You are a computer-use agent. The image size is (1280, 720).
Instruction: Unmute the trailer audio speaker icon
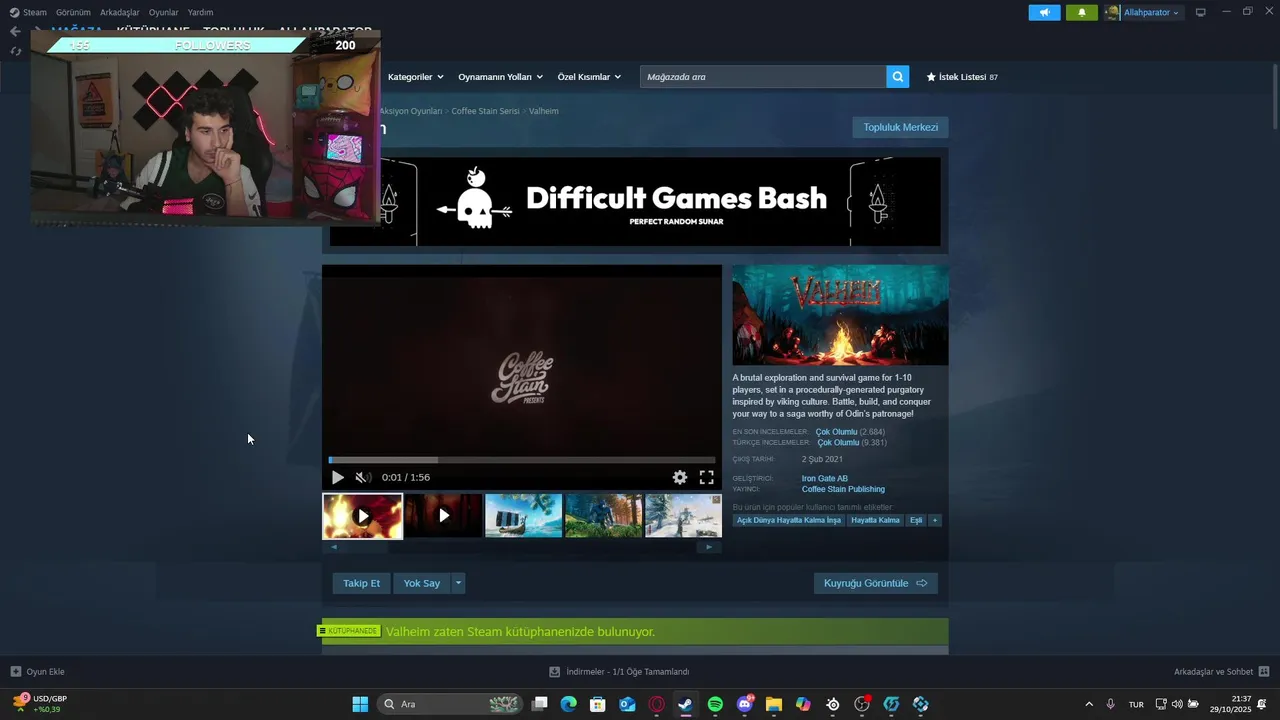click(362, 477)
